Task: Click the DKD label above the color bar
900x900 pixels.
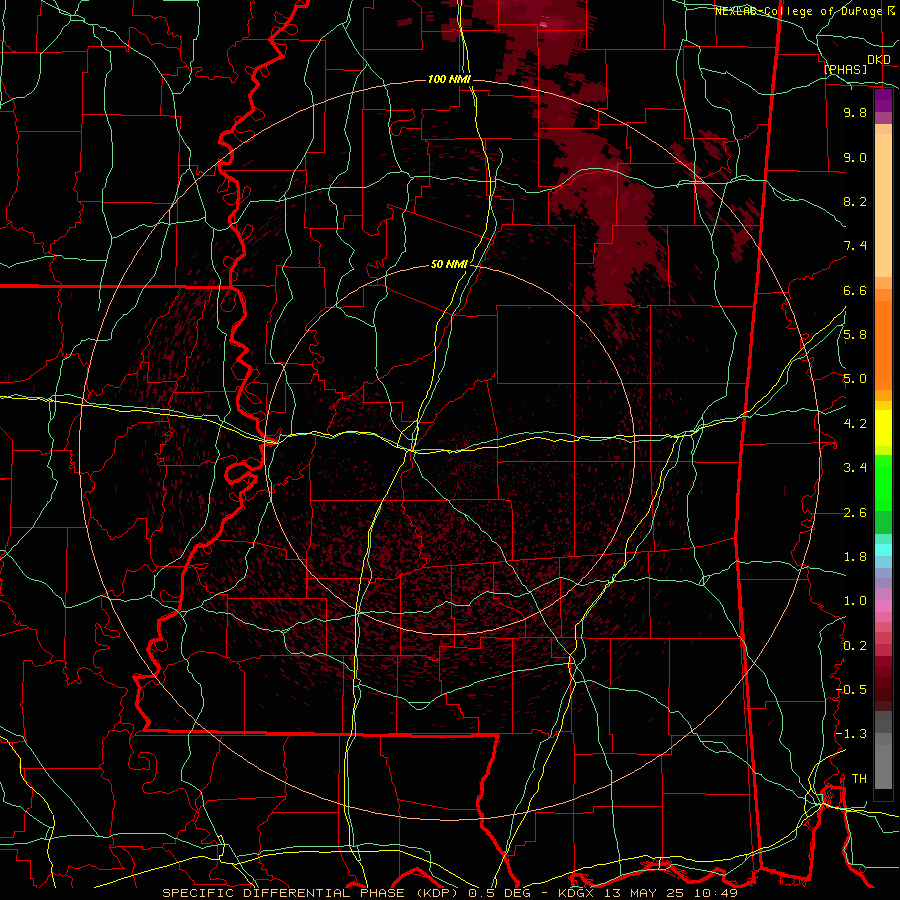Action: pyautogui.click(x=879, y=60)
